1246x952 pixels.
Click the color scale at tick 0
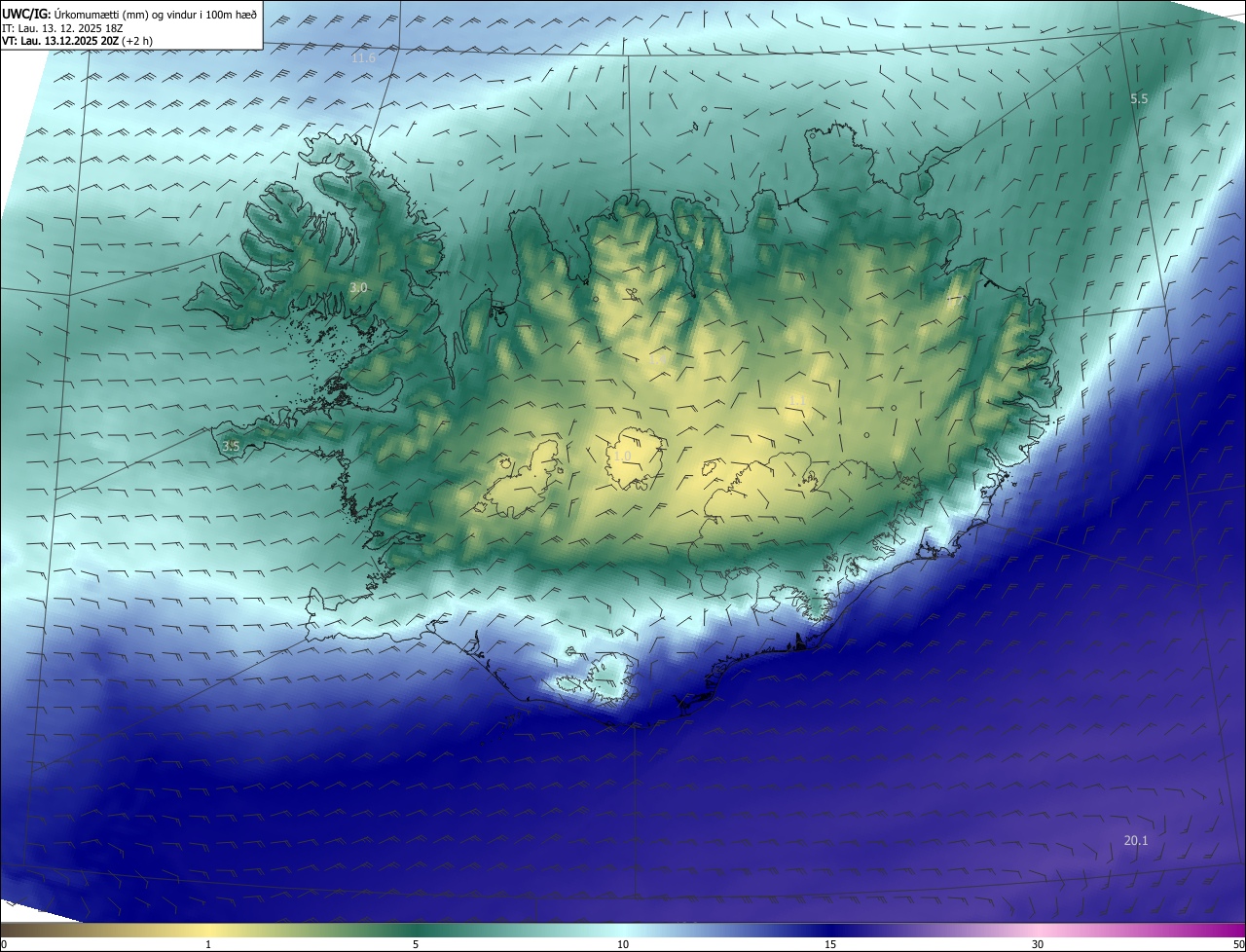[3, 944]
